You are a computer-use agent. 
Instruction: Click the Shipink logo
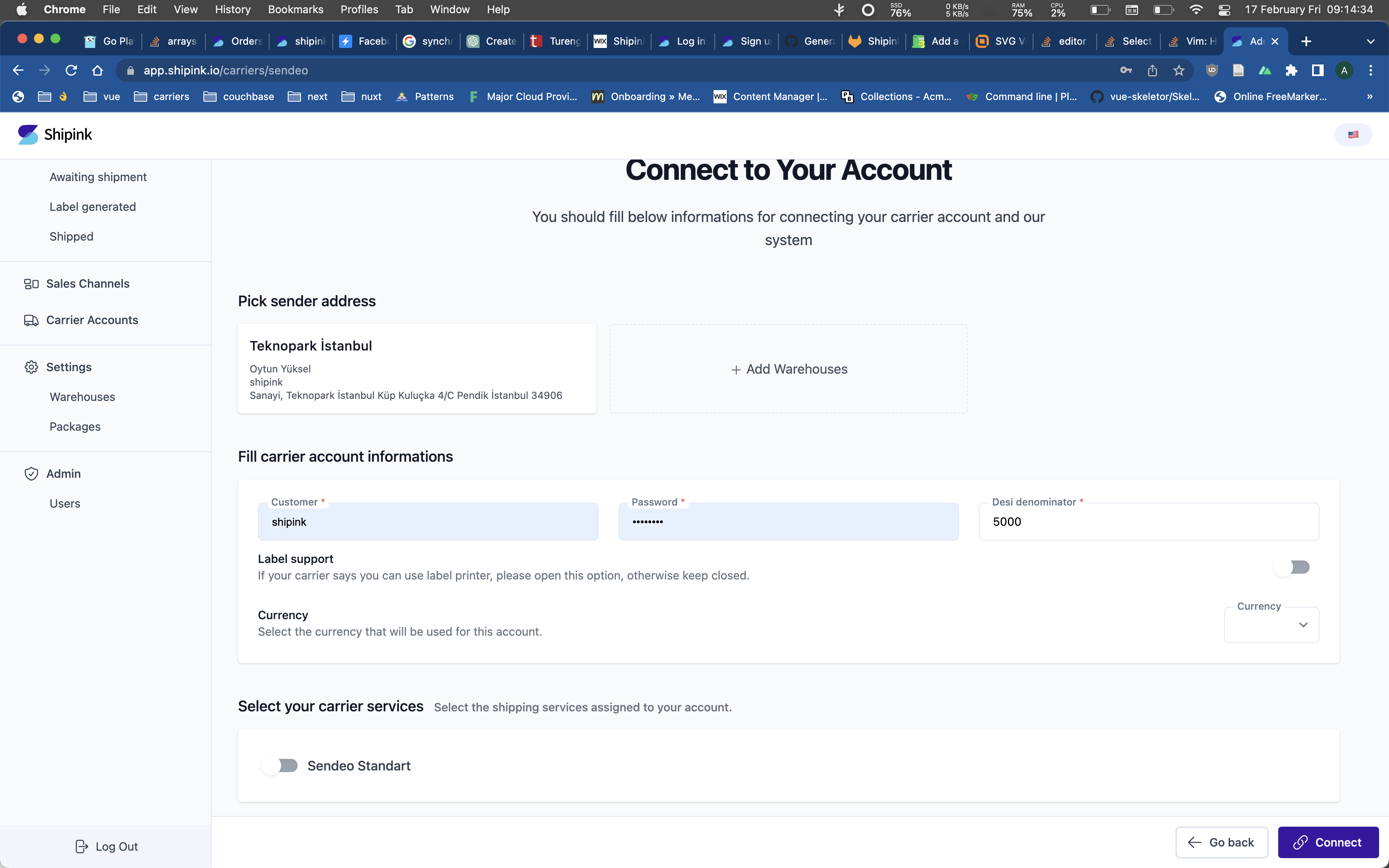point(55,134)
